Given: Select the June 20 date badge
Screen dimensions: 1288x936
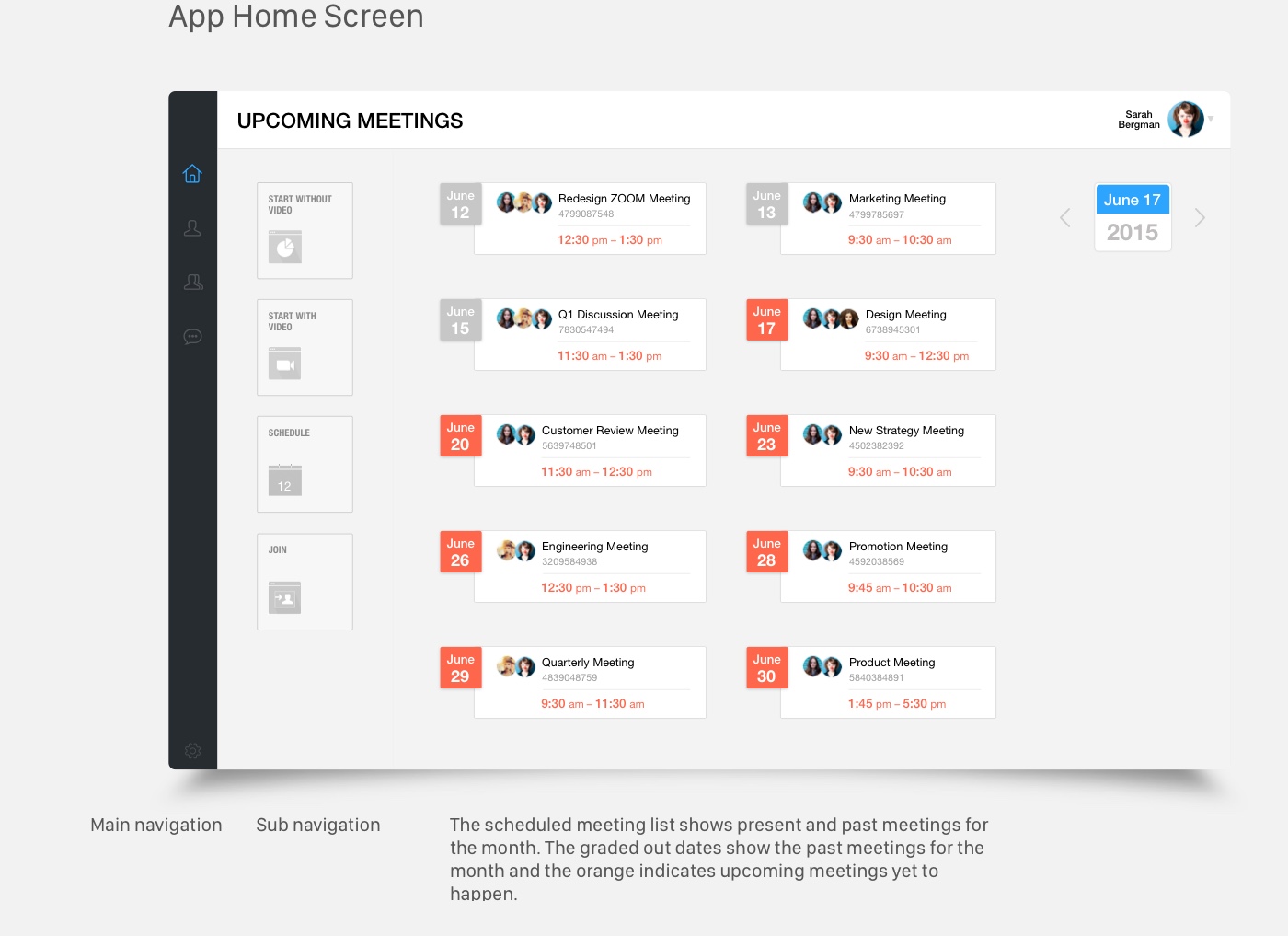Looking at the screenshot, I should click(460, 436).
